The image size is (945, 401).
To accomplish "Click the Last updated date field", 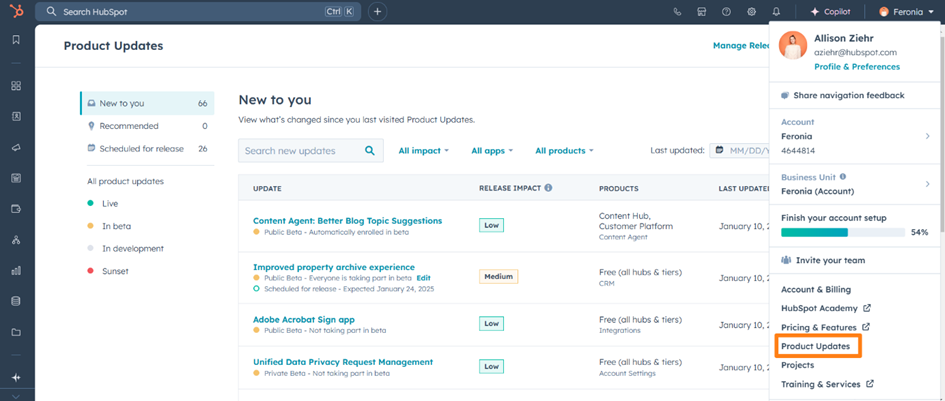I will 741,150.
